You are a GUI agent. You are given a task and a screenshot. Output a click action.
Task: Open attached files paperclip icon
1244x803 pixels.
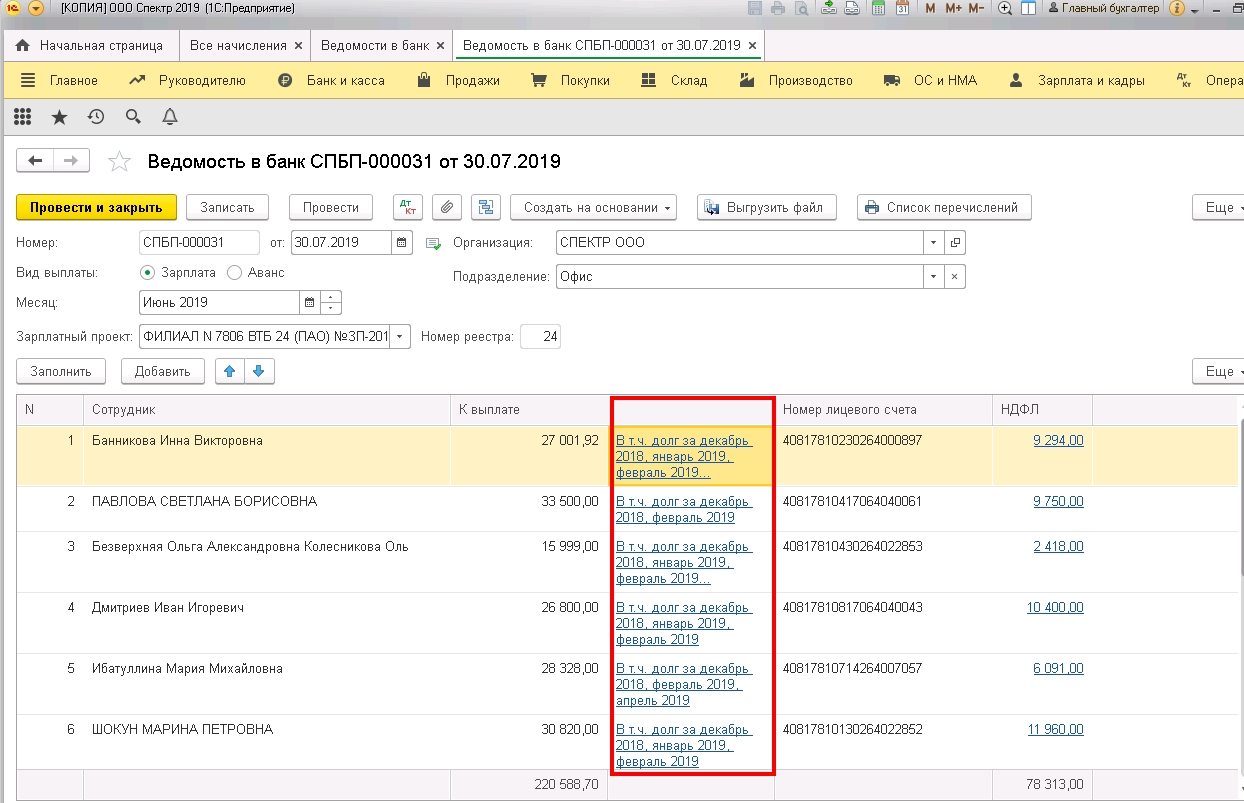(x=447, y=207)
